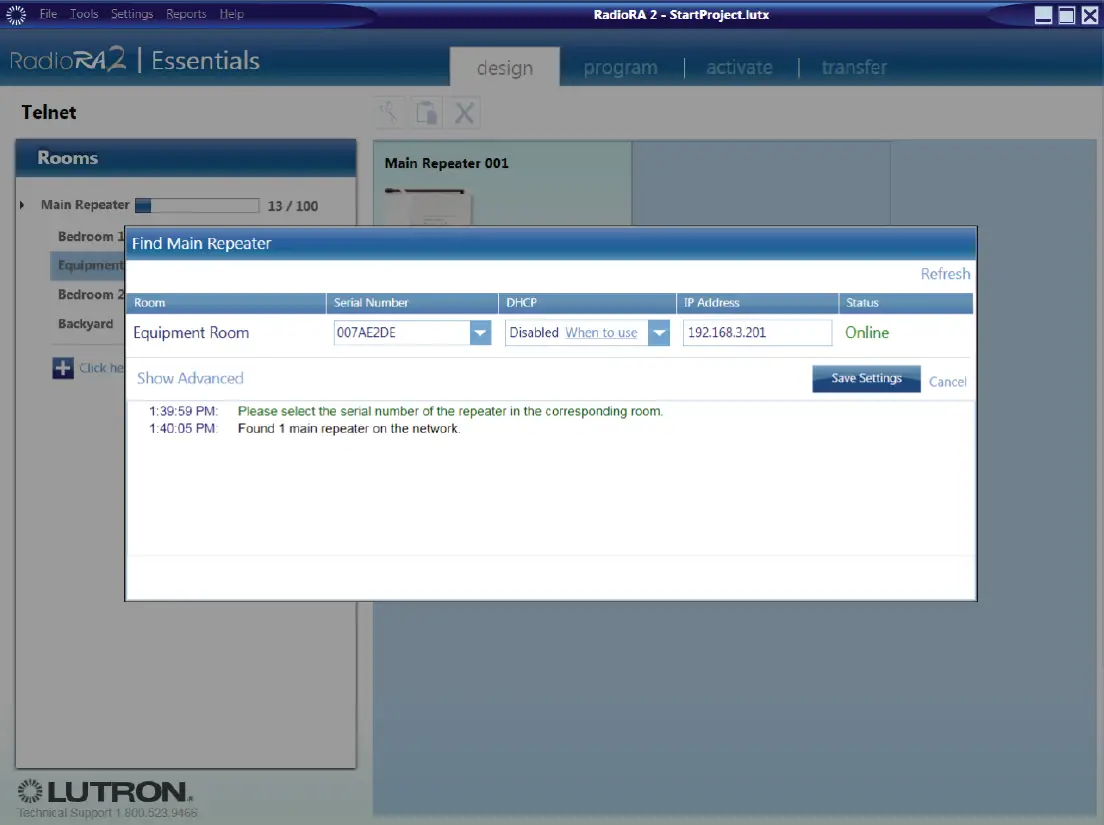Image resolution: width=1104 pixels, height=825 pixels.
Task: Select Equipment room in Rooms list
Action: [x=88, y=265]
